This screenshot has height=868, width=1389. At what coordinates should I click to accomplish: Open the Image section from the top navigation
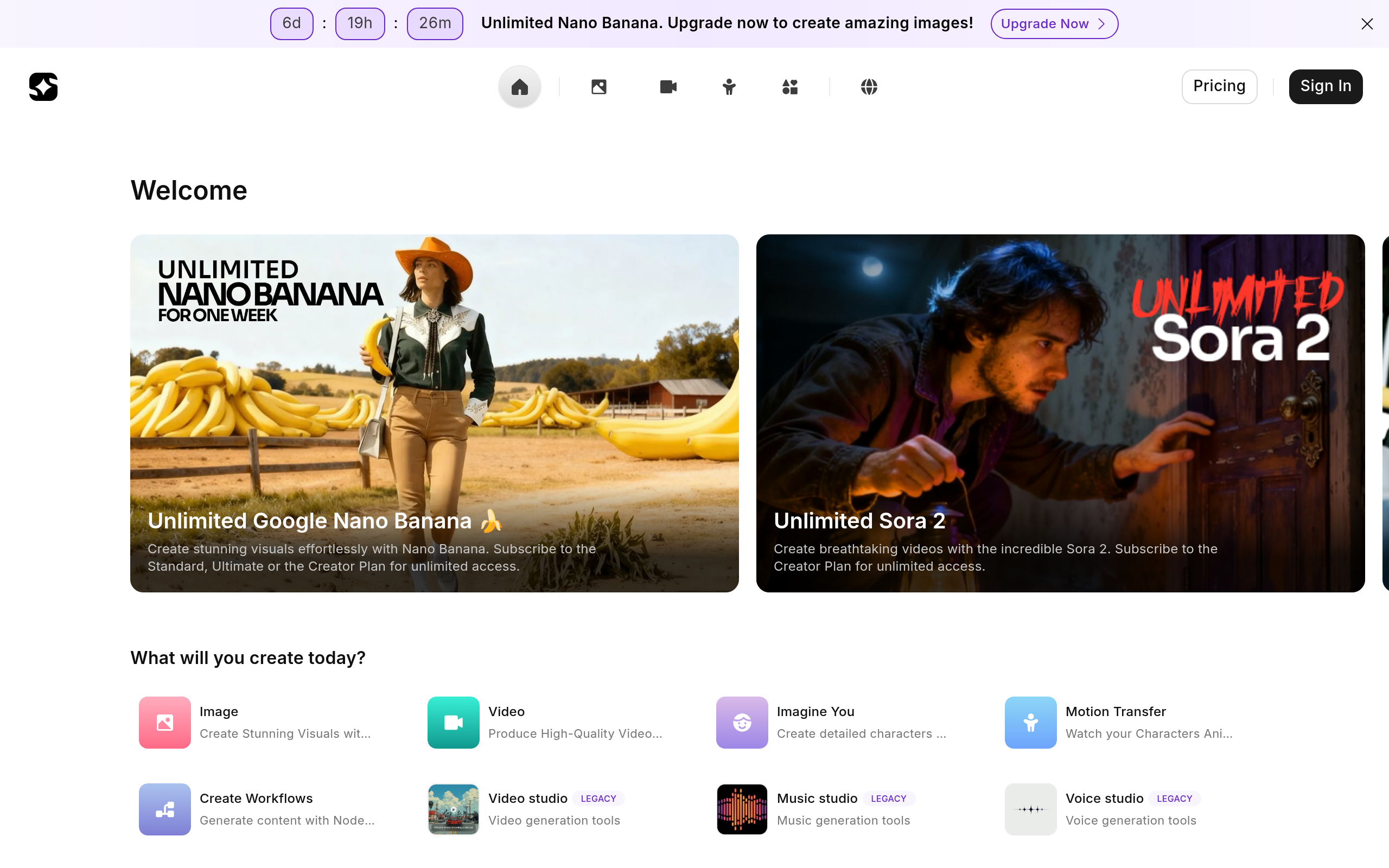coord(598,87)
